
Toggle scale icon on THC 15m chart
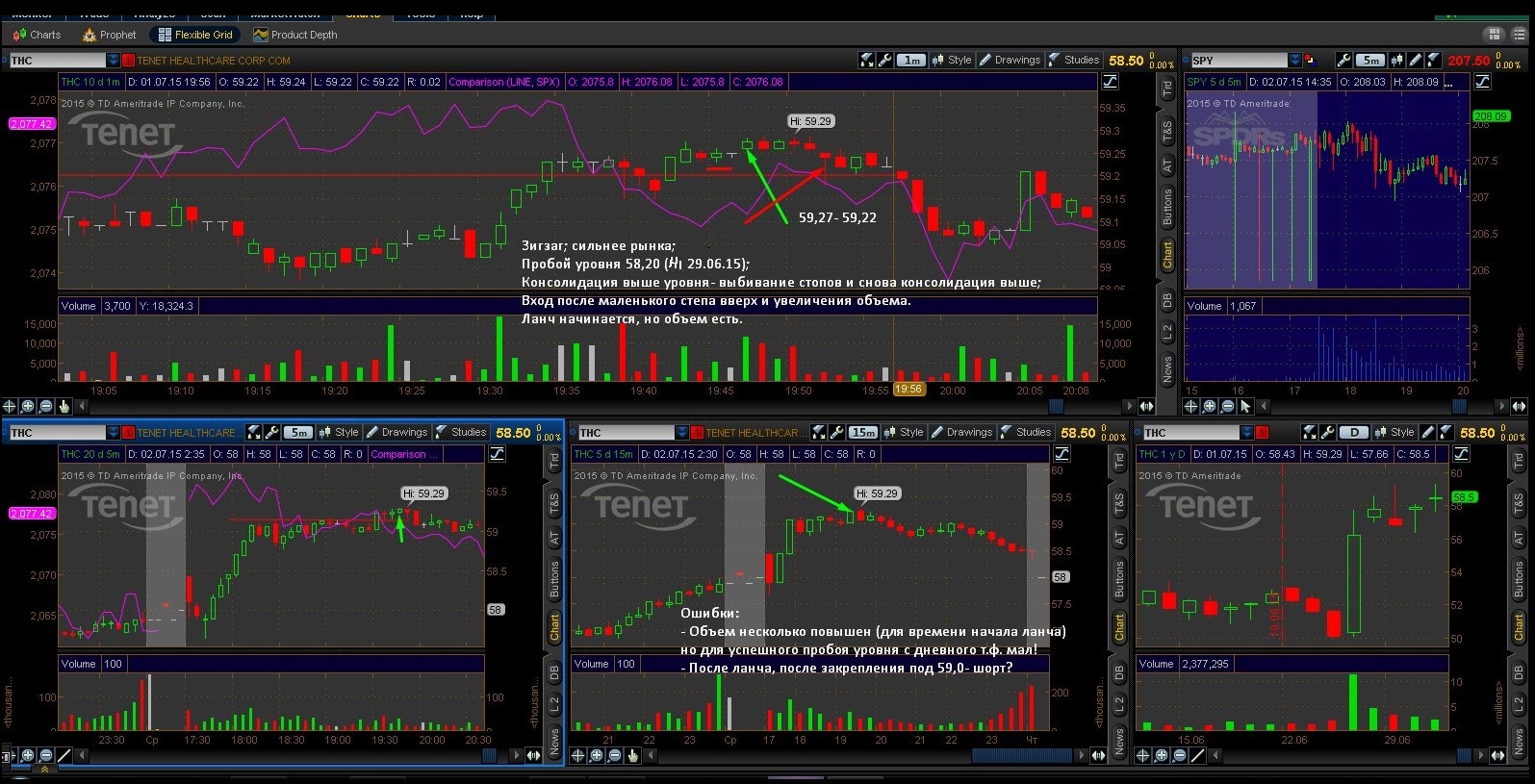(1062, 454)
